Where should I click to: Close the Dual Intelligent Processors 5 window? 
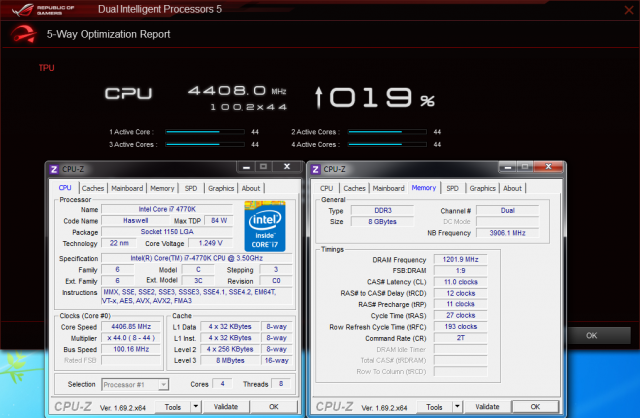[629, 10]
